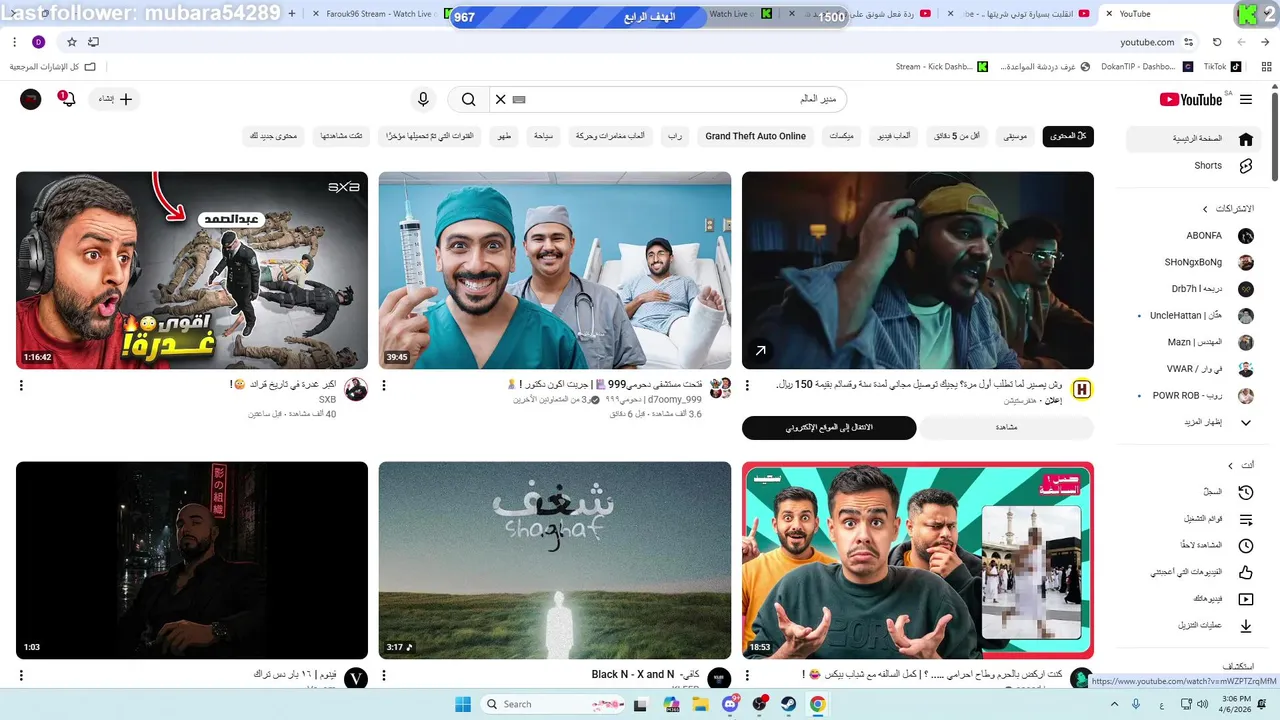Clear the search box with the X
Viewport: 1280px width, 720px height.
click(x=501, y=99)
